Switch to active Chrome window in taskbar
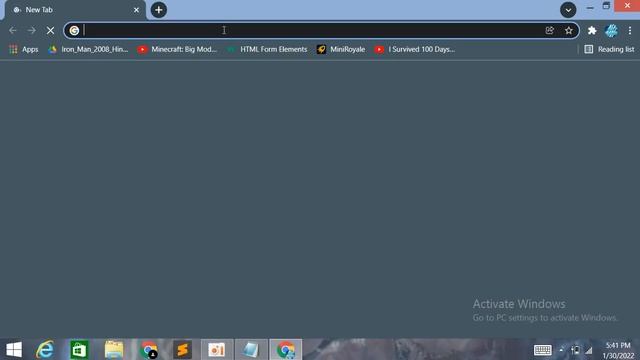This screenshot has width=640, height=360. (x=285, y=350)
